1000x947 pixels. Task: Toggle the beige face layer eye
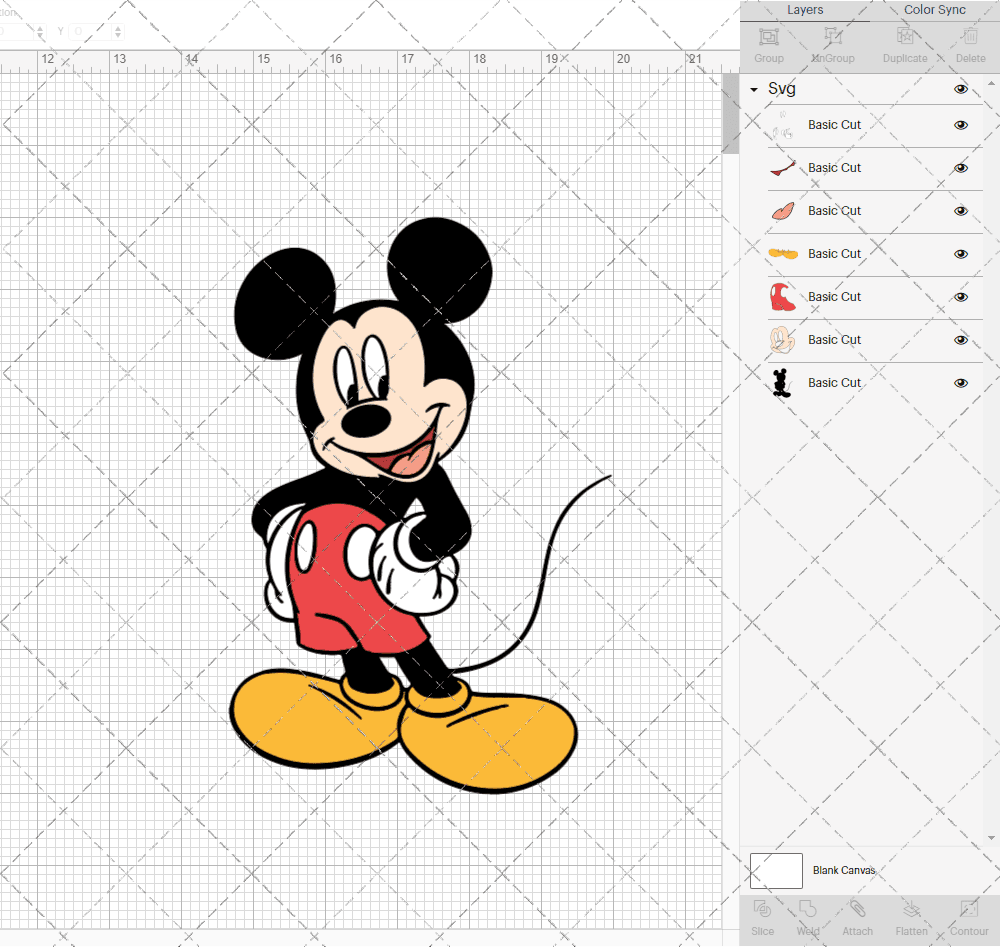[x=960, y=340]
